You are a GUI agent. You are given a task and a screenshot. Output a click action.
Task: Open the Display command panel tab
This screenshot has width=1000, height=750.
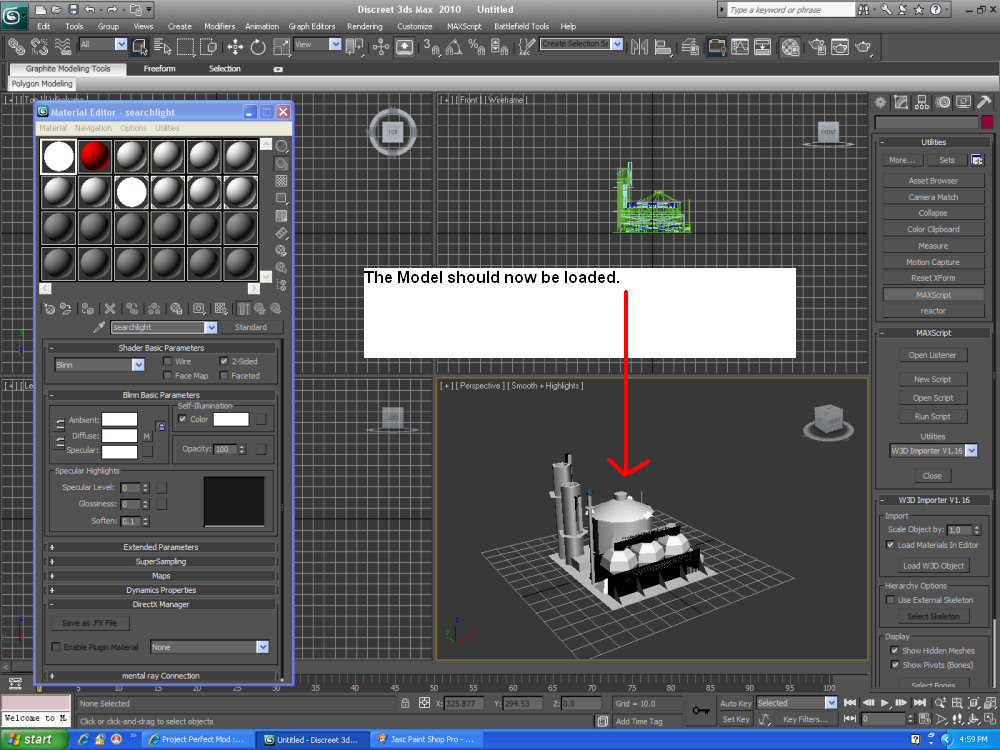pos(964,102)
